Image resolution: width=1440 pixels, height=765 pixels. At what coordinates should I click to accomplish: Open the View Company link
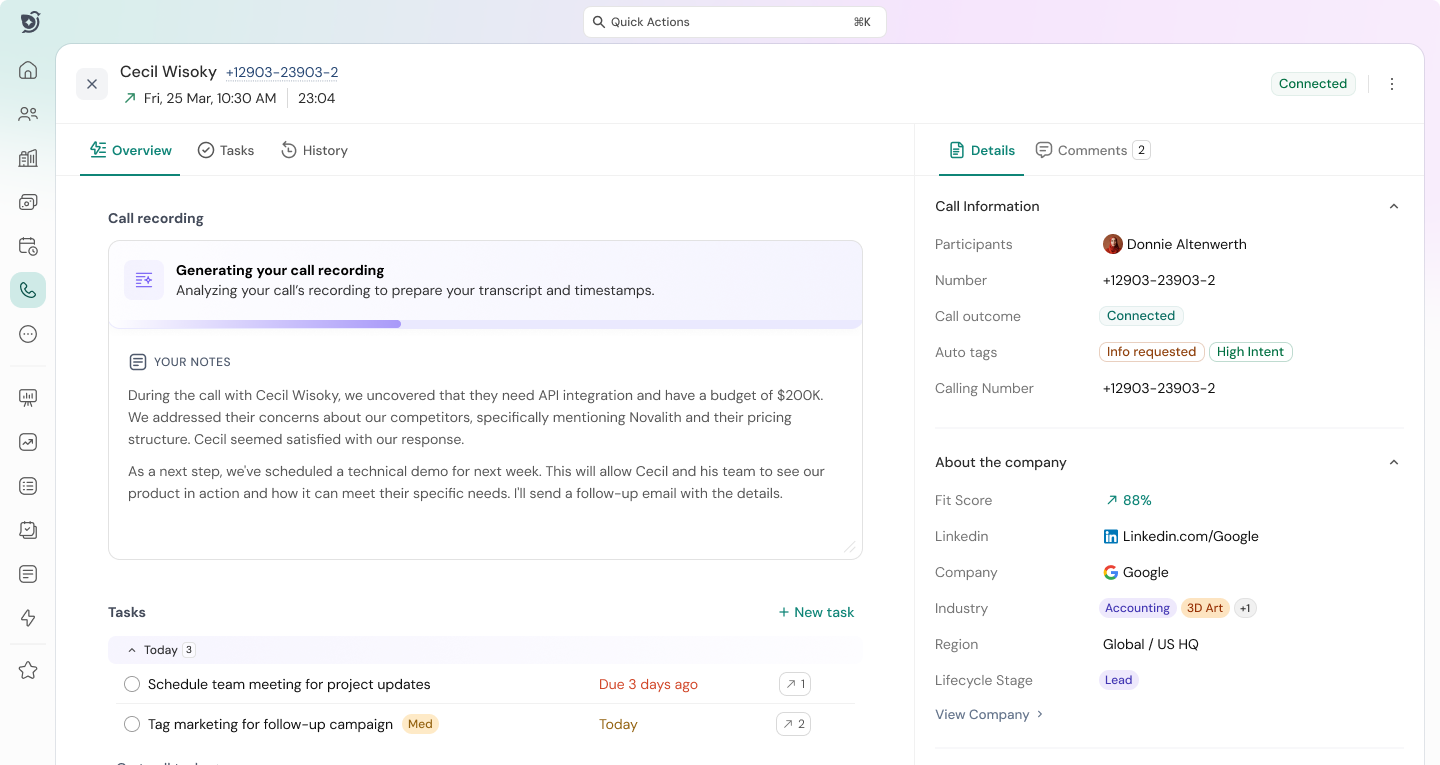[x=990, y=714]
